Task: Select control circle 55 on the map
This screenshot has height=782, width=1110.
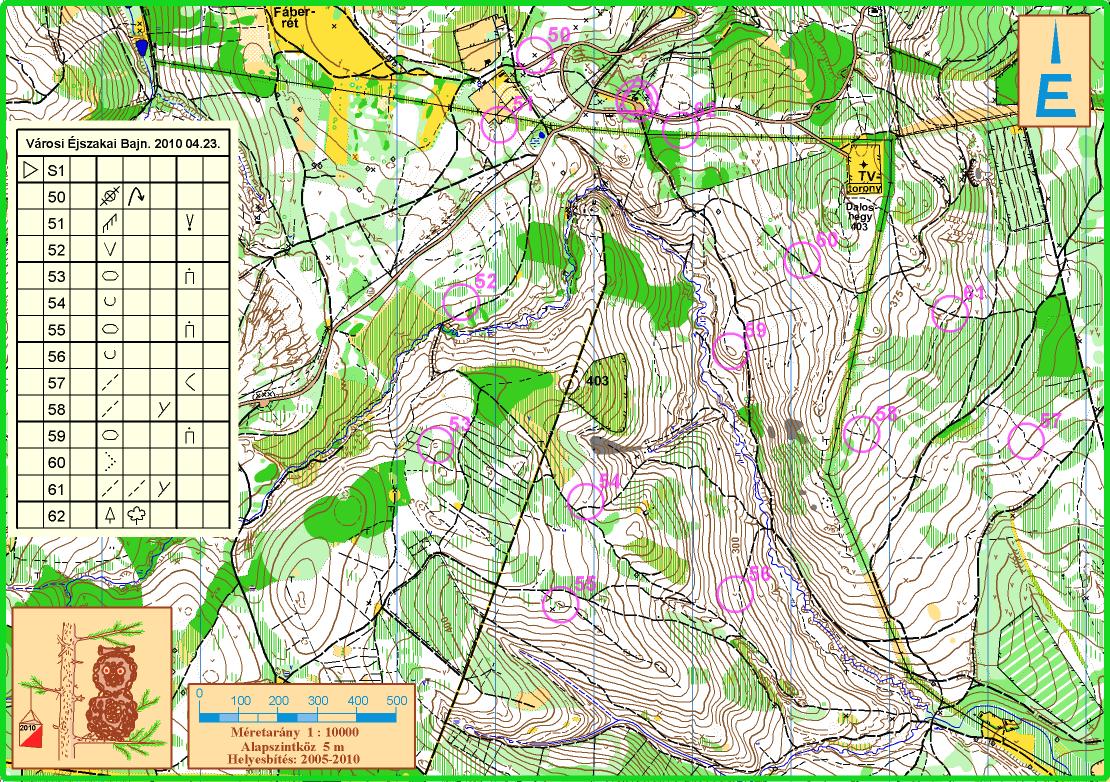Action: 561,604
